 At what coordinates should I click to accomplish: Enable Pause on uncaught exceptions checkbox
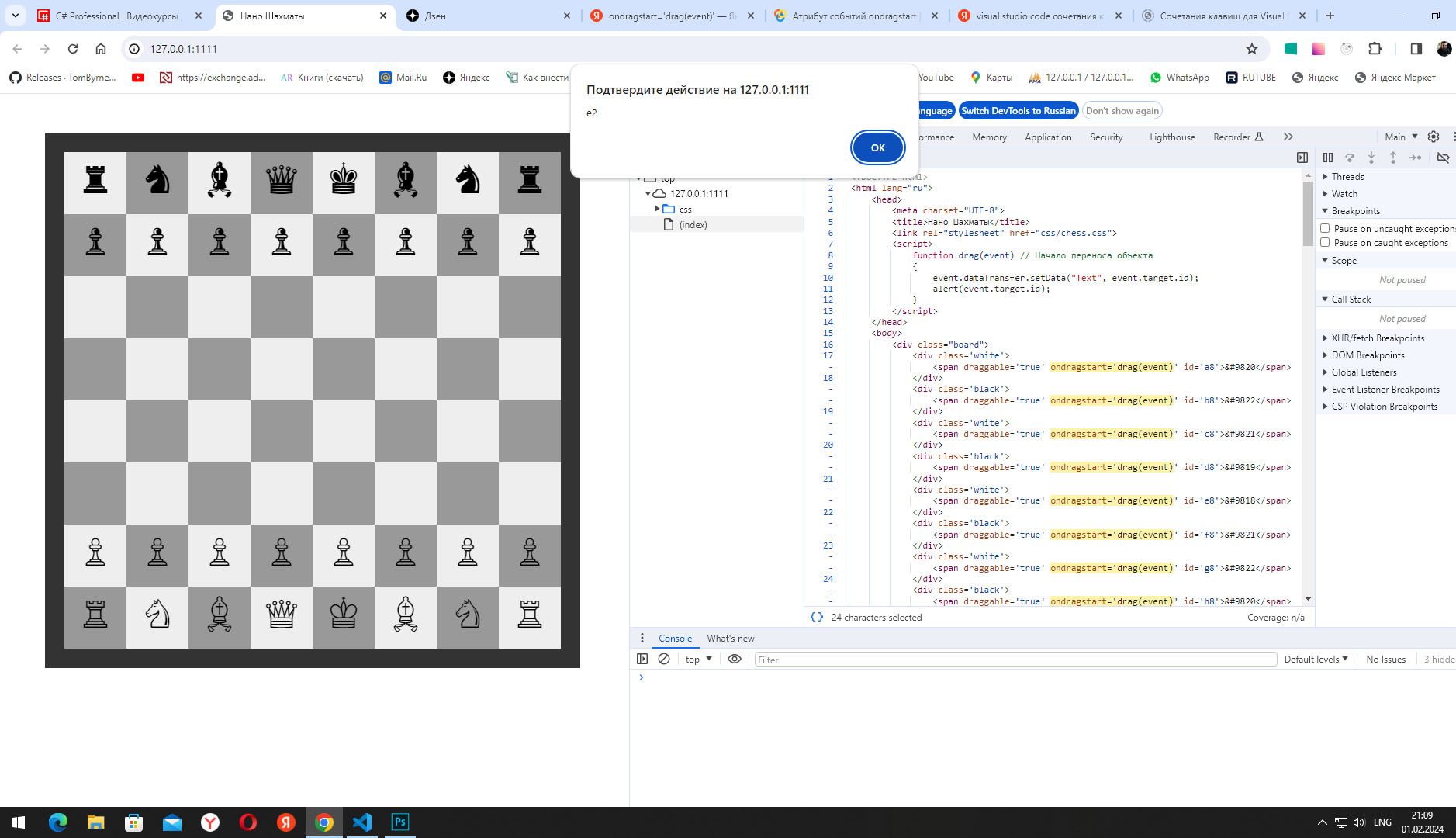tap(1325, 228)
